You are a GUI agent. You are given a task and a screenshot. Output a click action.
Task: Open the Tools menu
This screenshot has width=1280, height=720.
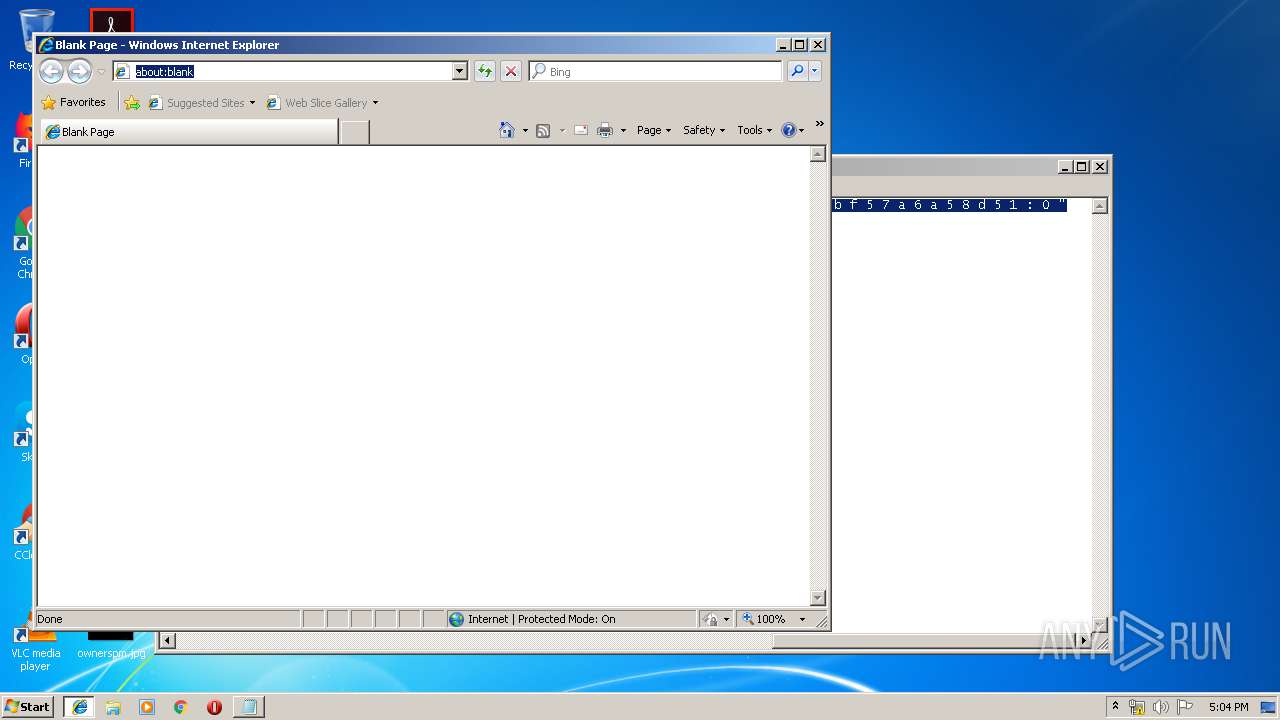pos(755,130)
